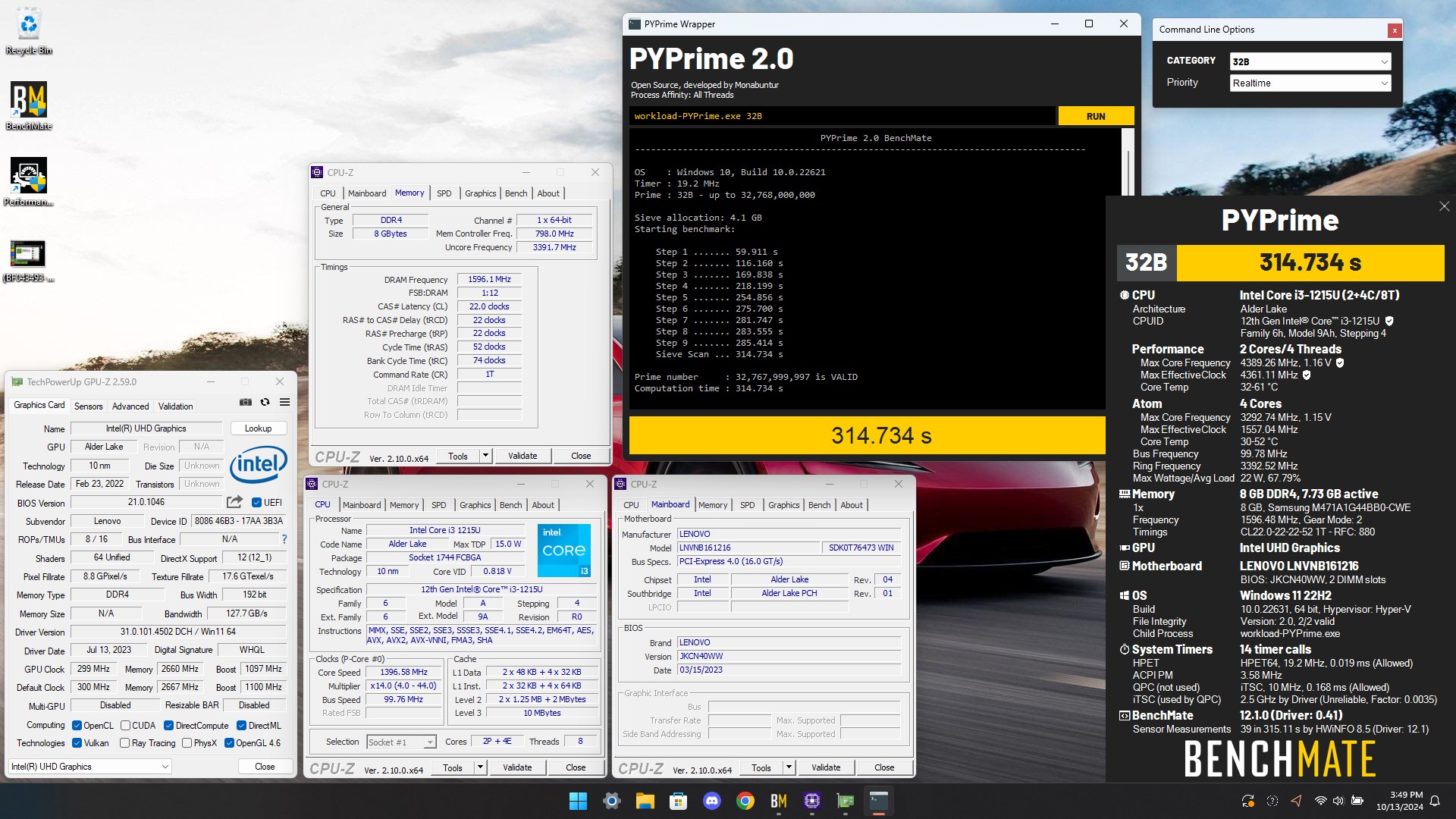Expand Tools arrow in CPU-Z Mainboard window
The height and width of the screenshot is (819, 1456).
(789, 767)
